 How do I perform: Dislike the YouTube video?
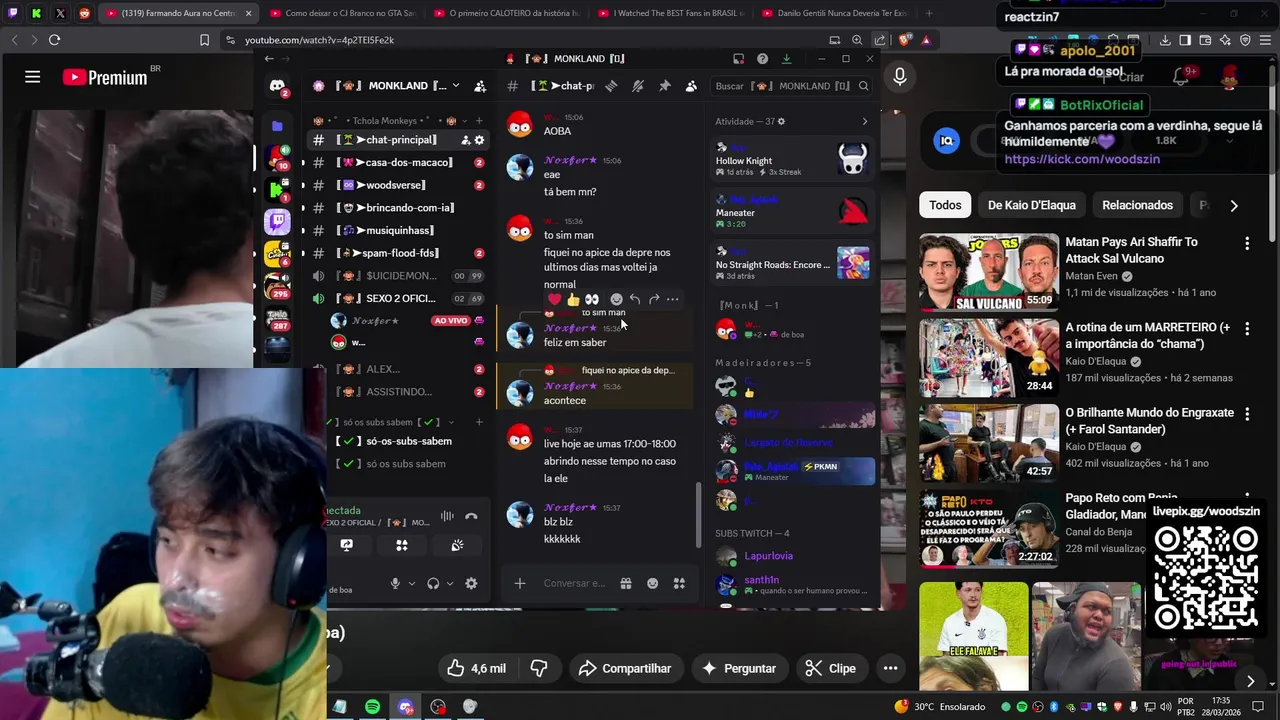pyautogui.click(x=539, y=668)
